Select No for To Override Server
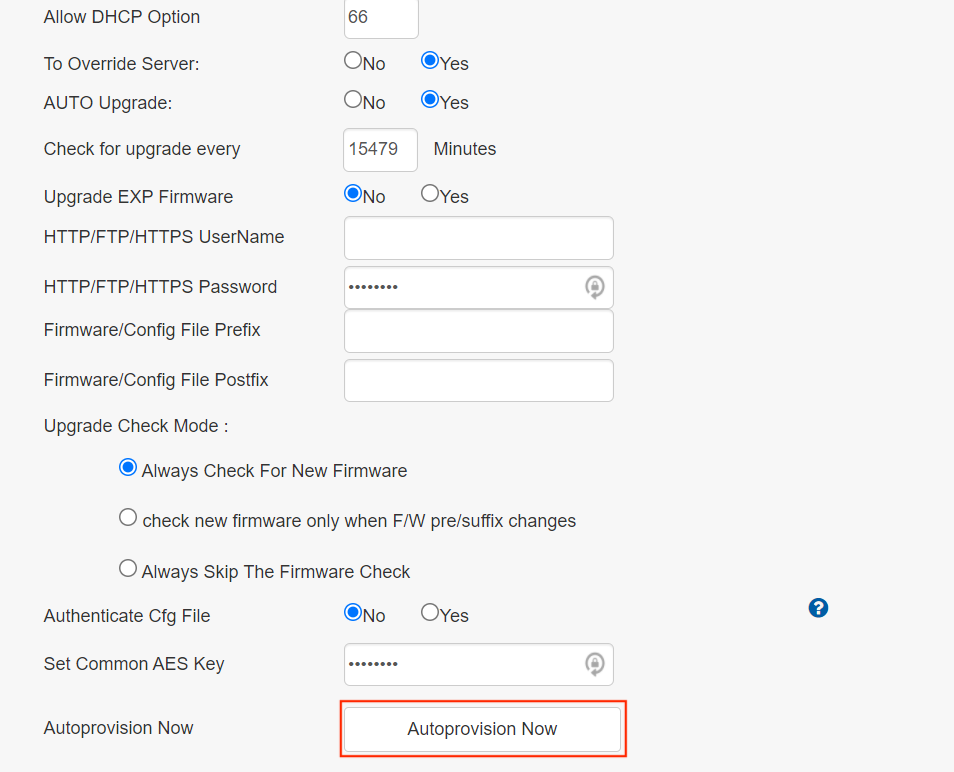 (x=353, y=61)
